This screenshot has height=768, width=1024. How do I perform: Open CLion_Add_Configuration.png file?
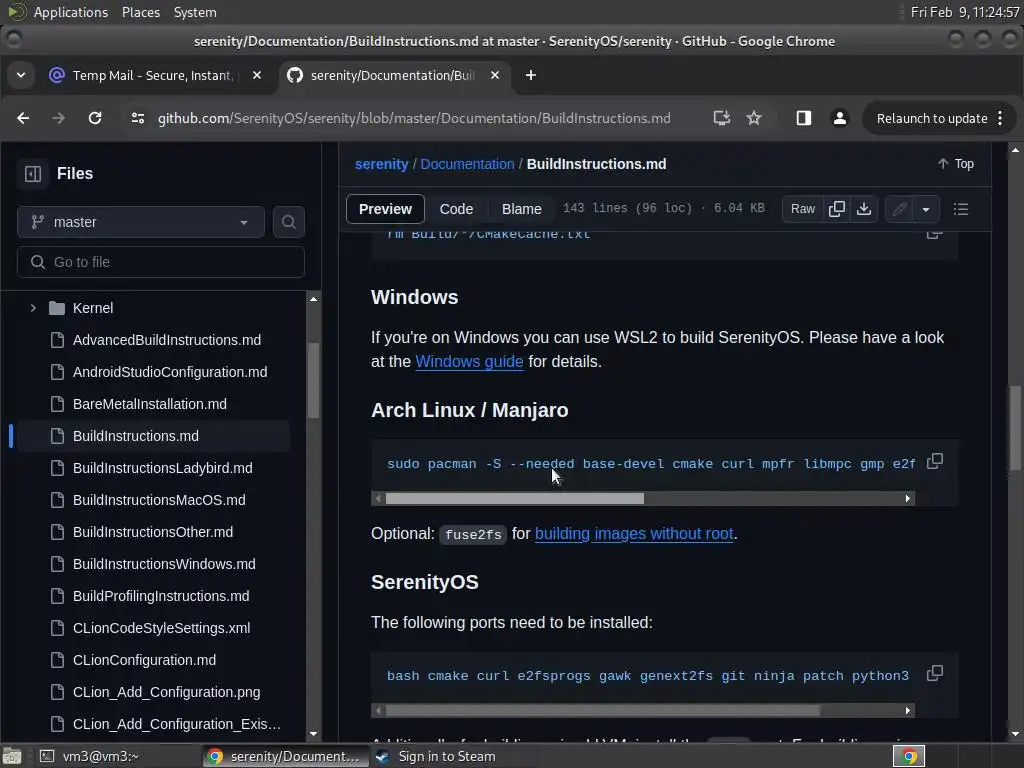pos(167,692)
